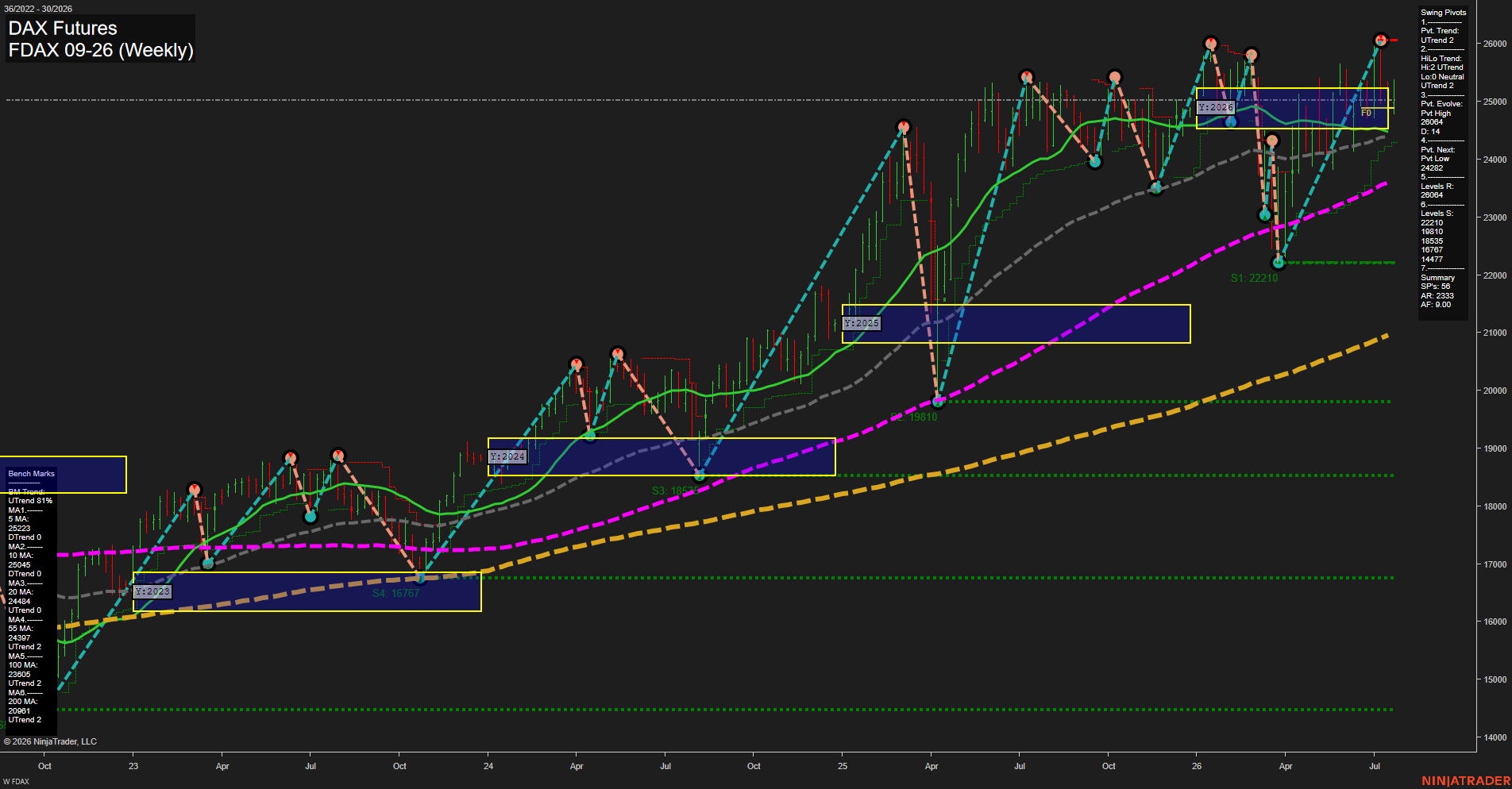The image size is (1512, 789).
Task: Click UTrend 81% in Bench Marks panel
Action: click(x=30, y=501)
